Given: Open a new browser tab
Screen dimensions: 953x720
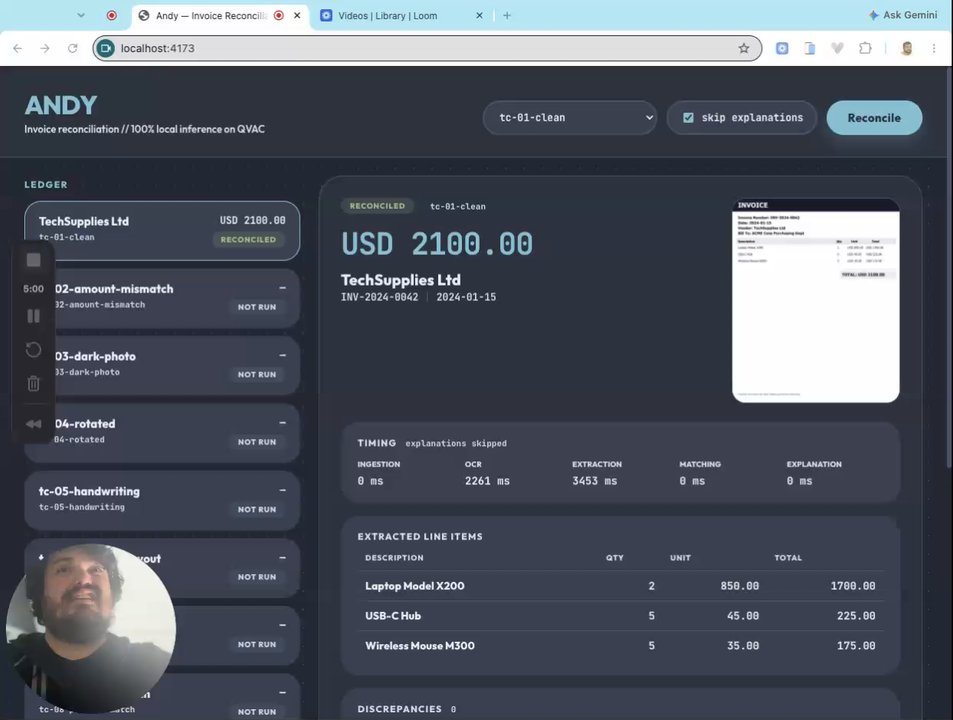Looking at the screenshot, I should coord(507,15).
